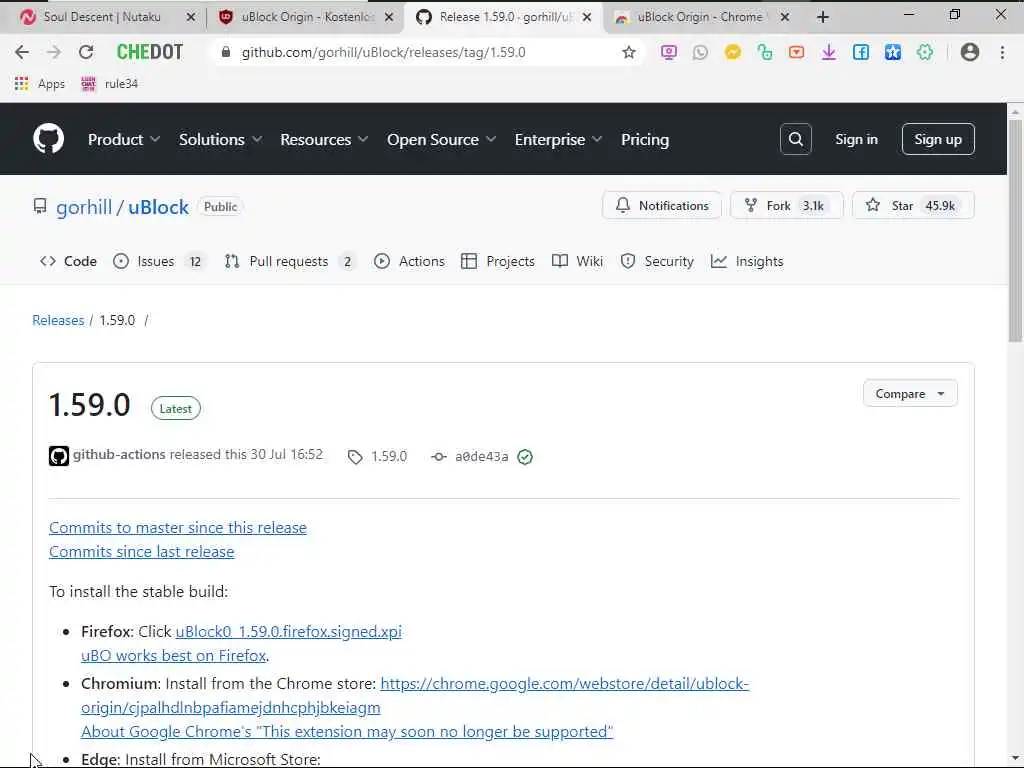Close the uBlock Origin Chrome tab
Viewport: 1024px width, 768px height.
(785, 17)
